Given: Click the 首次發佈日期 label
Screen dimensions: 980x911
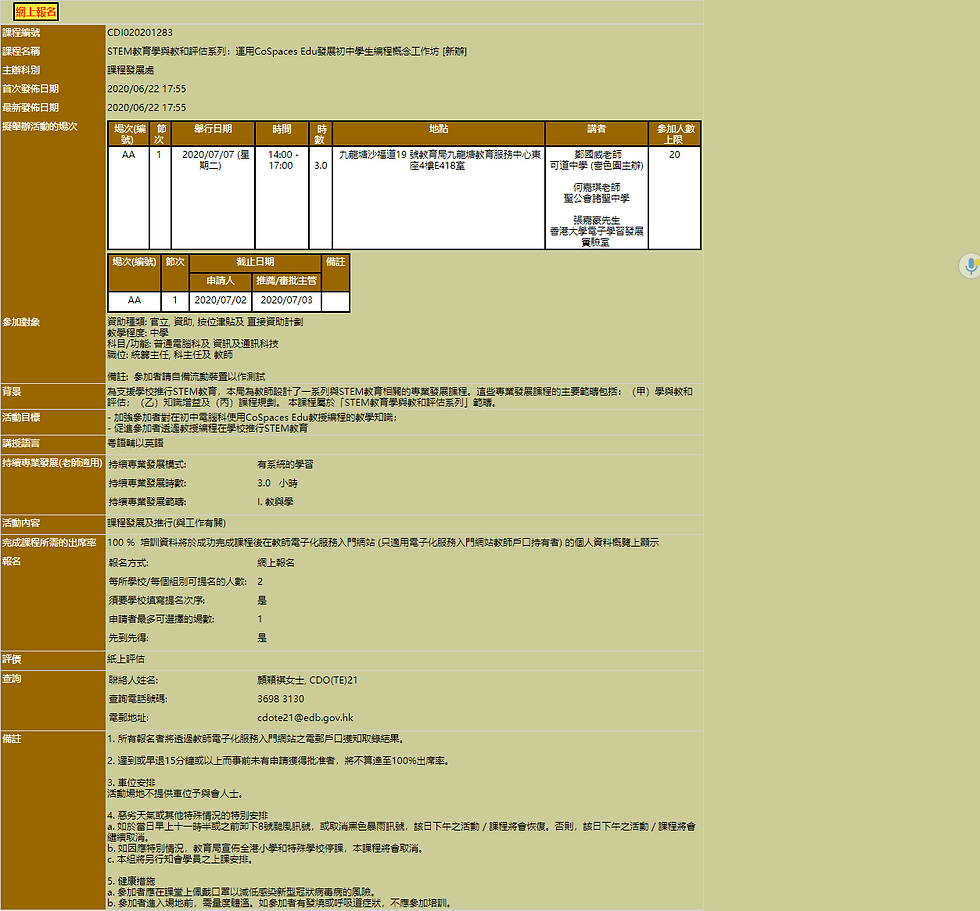Looking at the screenshot, I should click(x=31, y=89).
